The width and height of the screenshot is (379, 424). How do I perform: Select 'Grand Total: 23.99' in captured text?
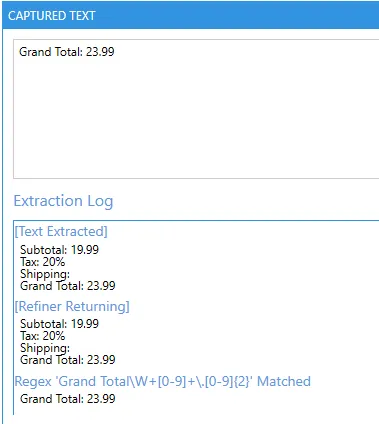pos(67,52)
